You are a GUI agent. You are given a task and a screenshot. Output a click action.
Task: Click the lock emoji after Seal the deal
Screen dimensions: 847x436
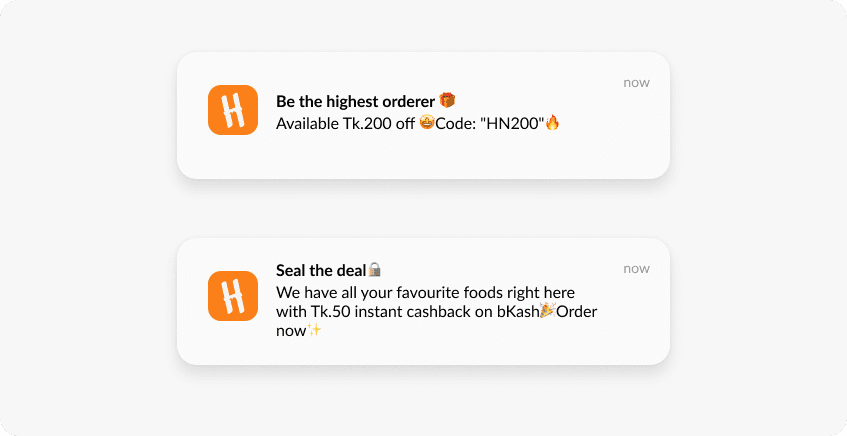click(375, 270)
